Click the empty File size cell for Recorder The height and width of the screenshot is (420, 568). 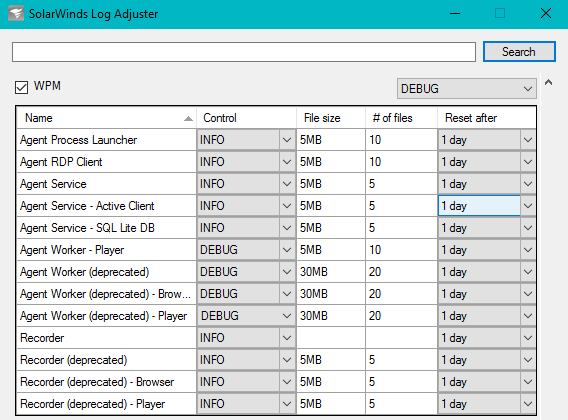[x=331, y=338]
